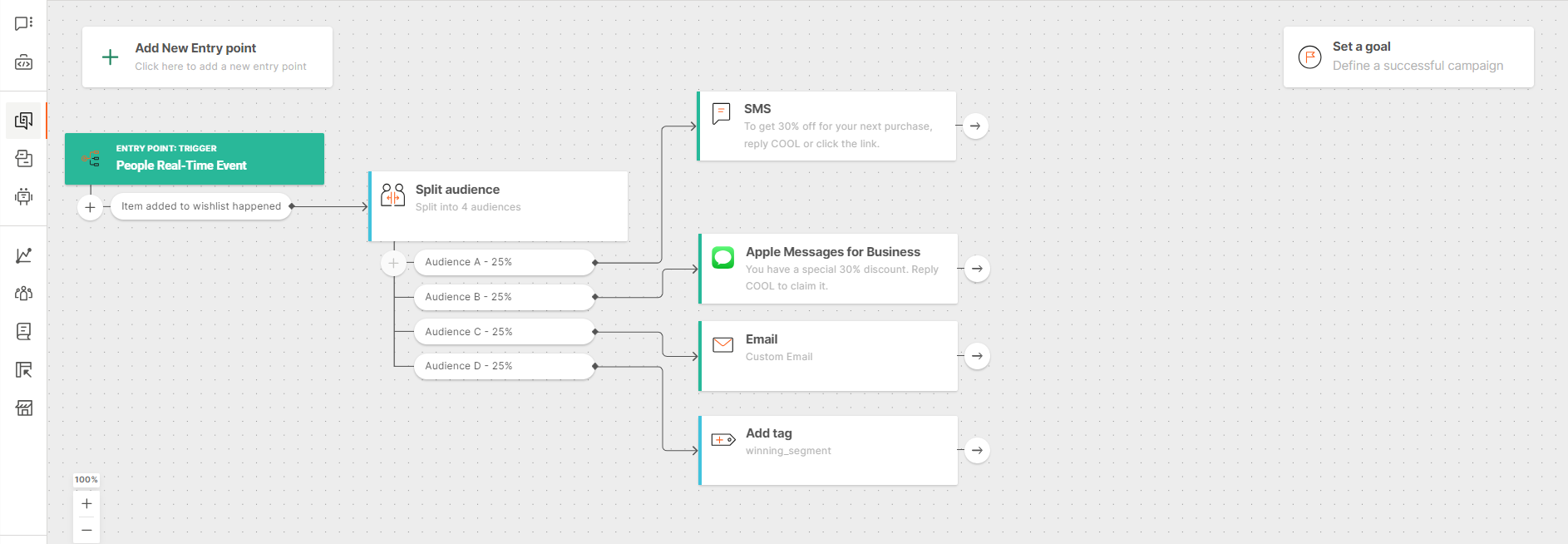The height and width of the screenshot is (544, 1568).
Task: Select the Item added to wishlist pill
Action: [x=201, y=206]
